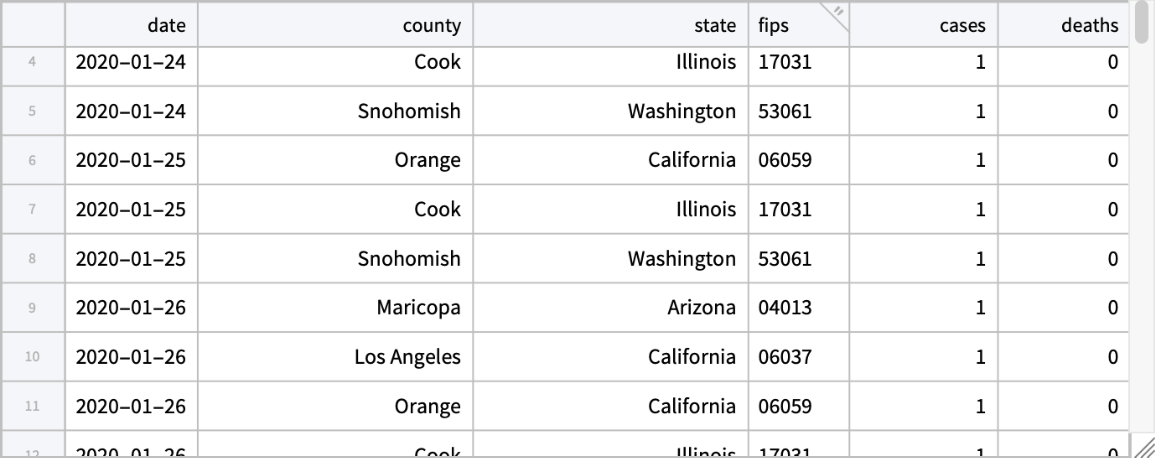Click the resize handle at the table corner
Image resolution: width=1156 pixels, height=458 pixels.
point(1143,445)
